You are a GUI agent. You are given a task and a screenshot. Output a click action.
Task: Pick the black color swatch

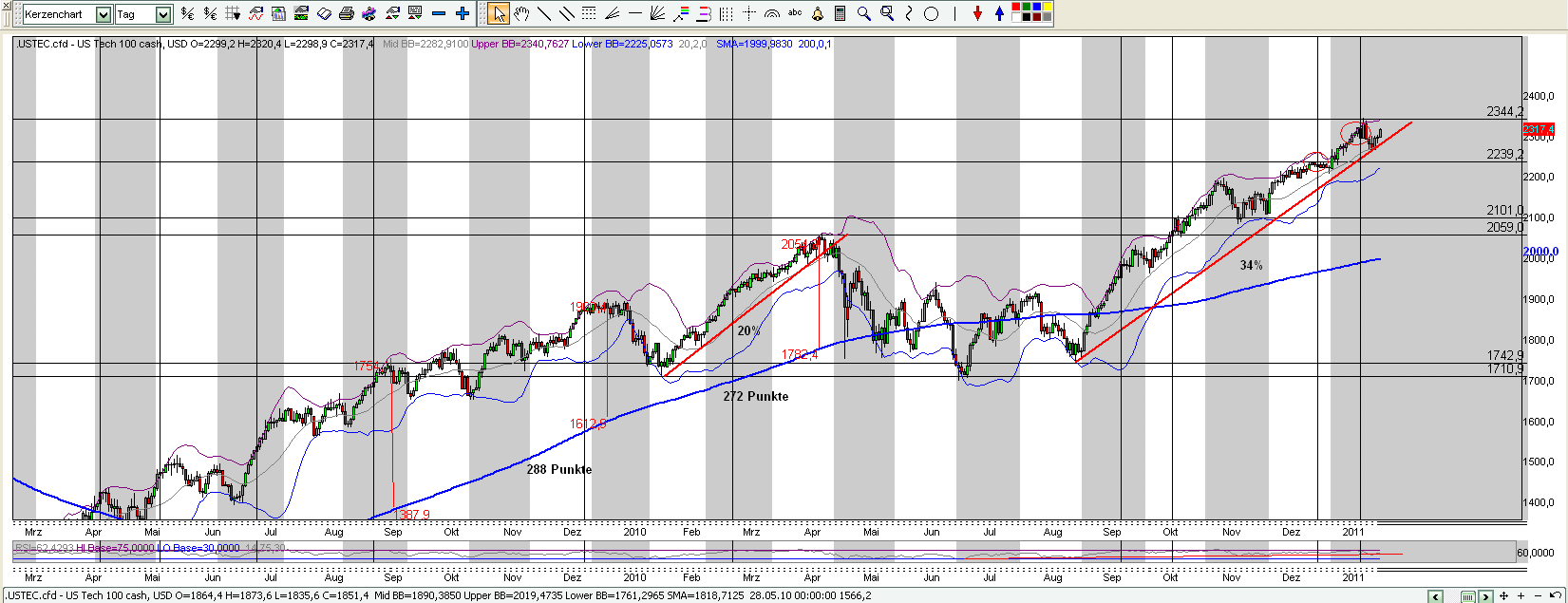1027,17
